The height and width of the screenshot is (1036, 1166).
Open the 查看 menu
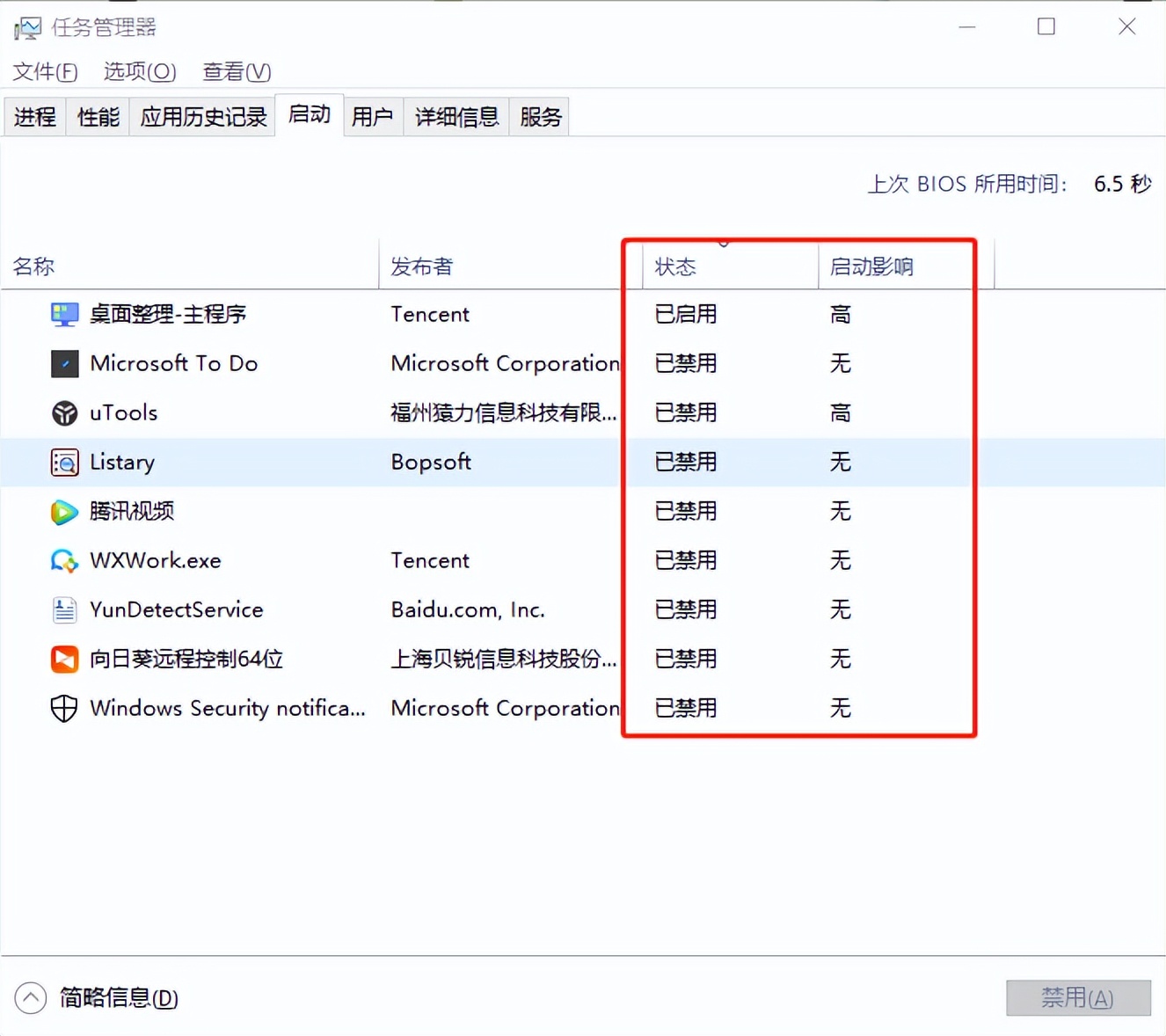[x=235, y=71]
